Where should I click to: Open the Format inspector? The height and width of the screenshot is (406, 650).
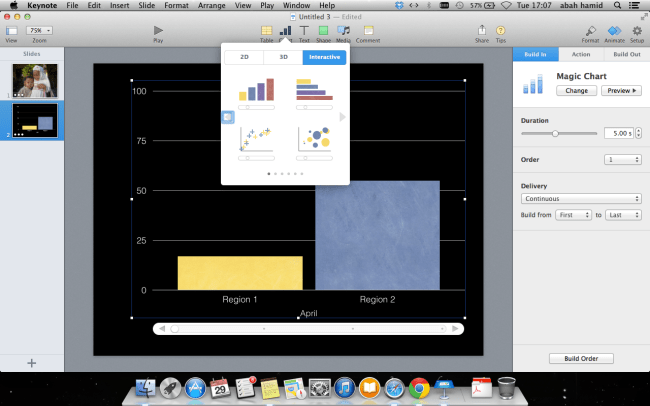click(x=591, y=31)
